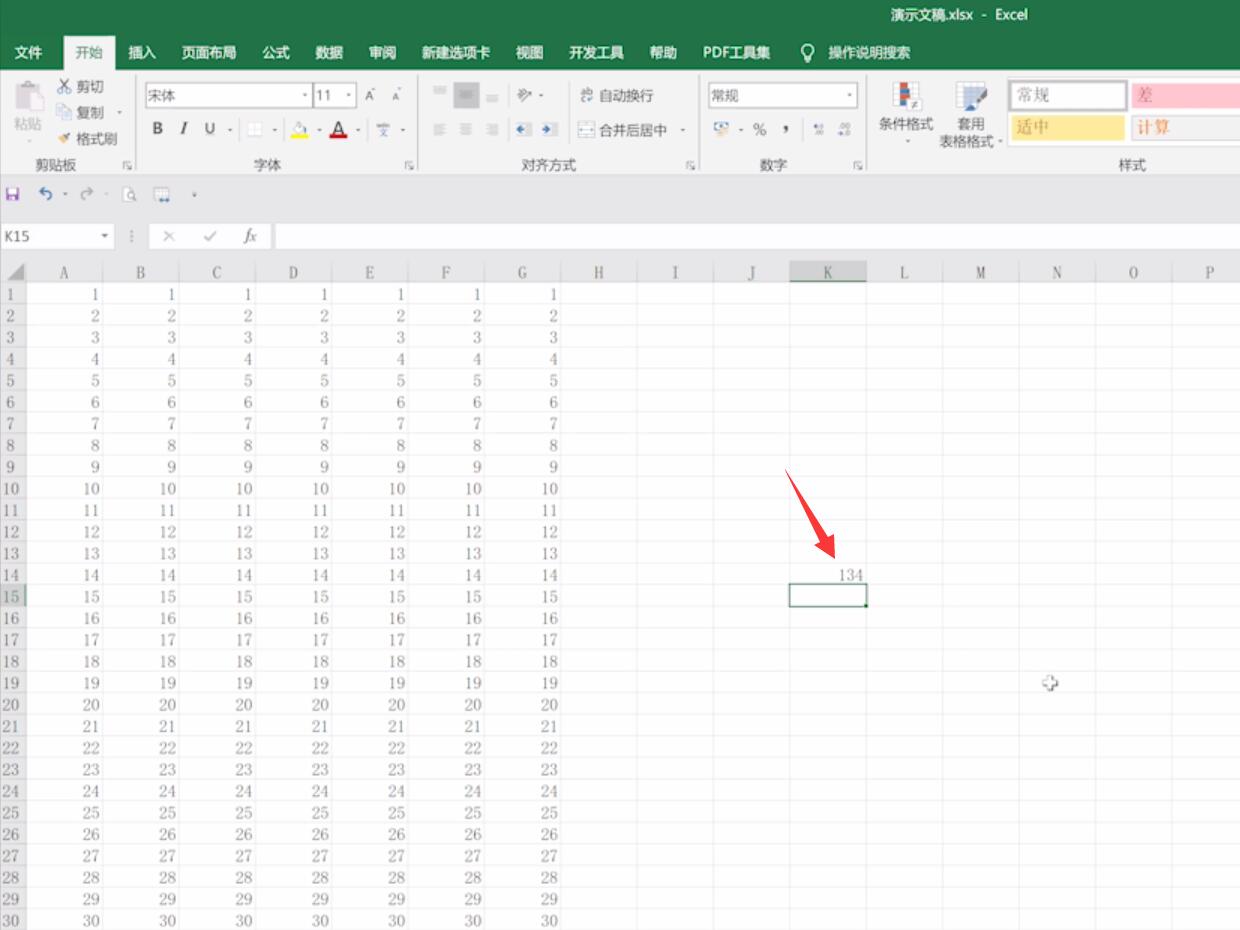This screenshot has width=1240, height=930.
Task: Open the font color dropdown arrow
Action: [357, 130]
